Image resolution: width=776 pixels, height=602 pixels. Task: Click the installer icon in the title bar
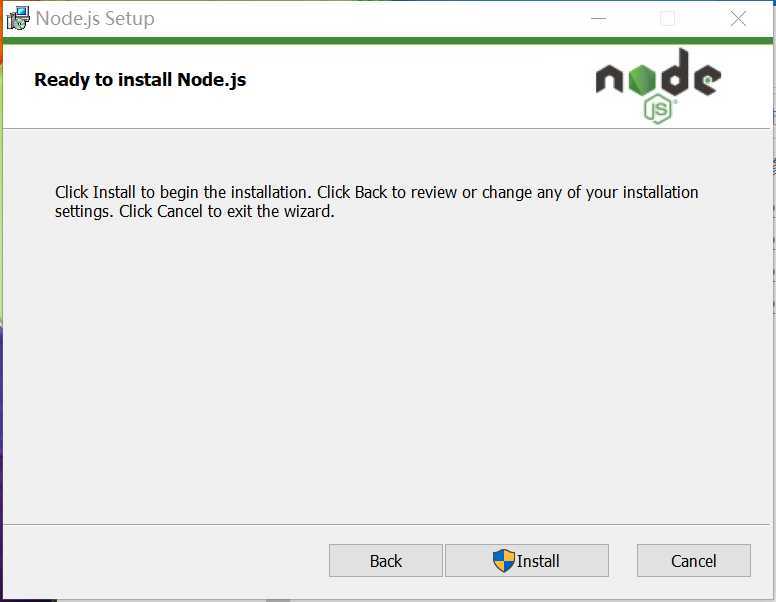(x=18, y=18)
